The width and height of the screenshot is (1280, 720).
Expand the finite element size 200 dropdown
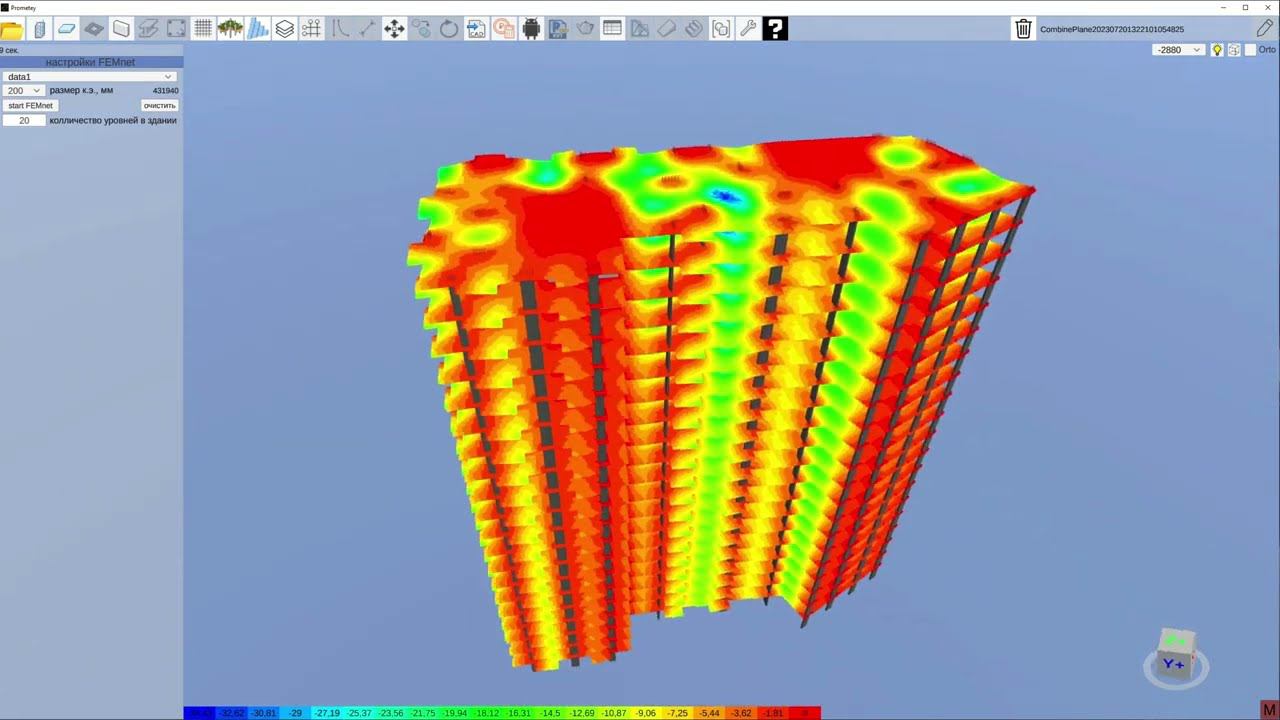tap(23, 90)
